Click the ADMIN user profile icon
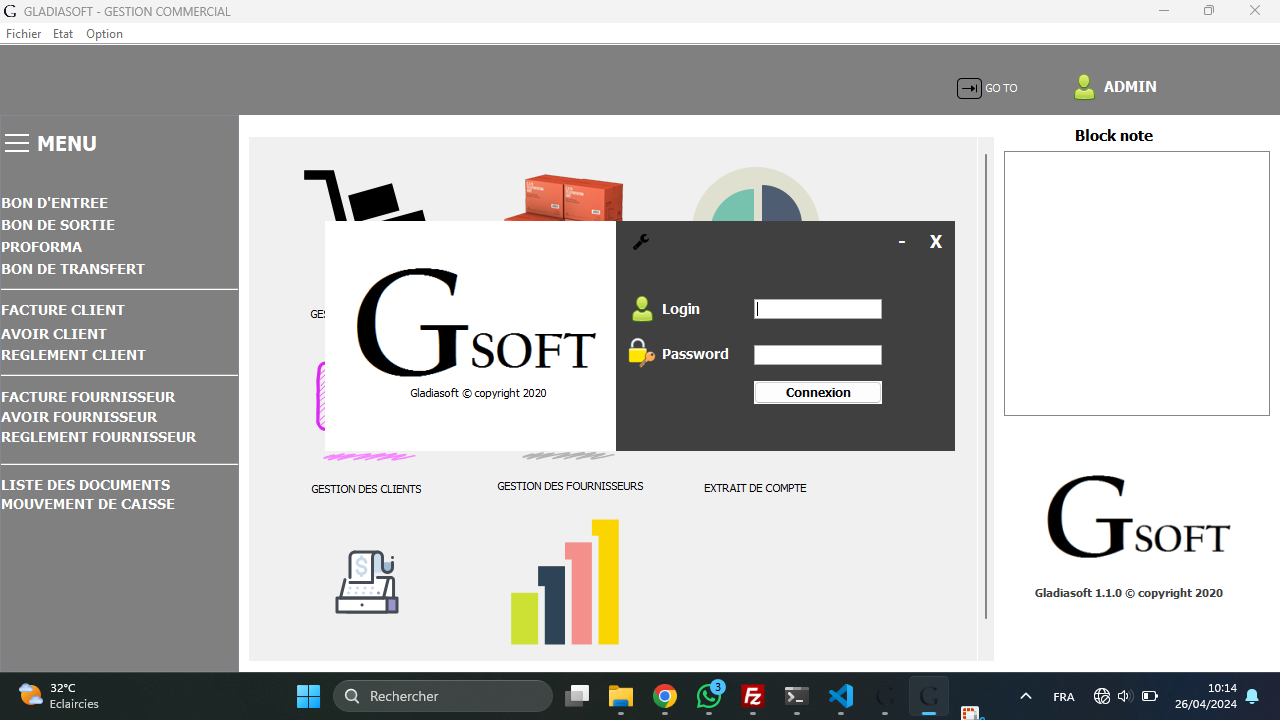1280x720 pixels. coord(1084,87)
